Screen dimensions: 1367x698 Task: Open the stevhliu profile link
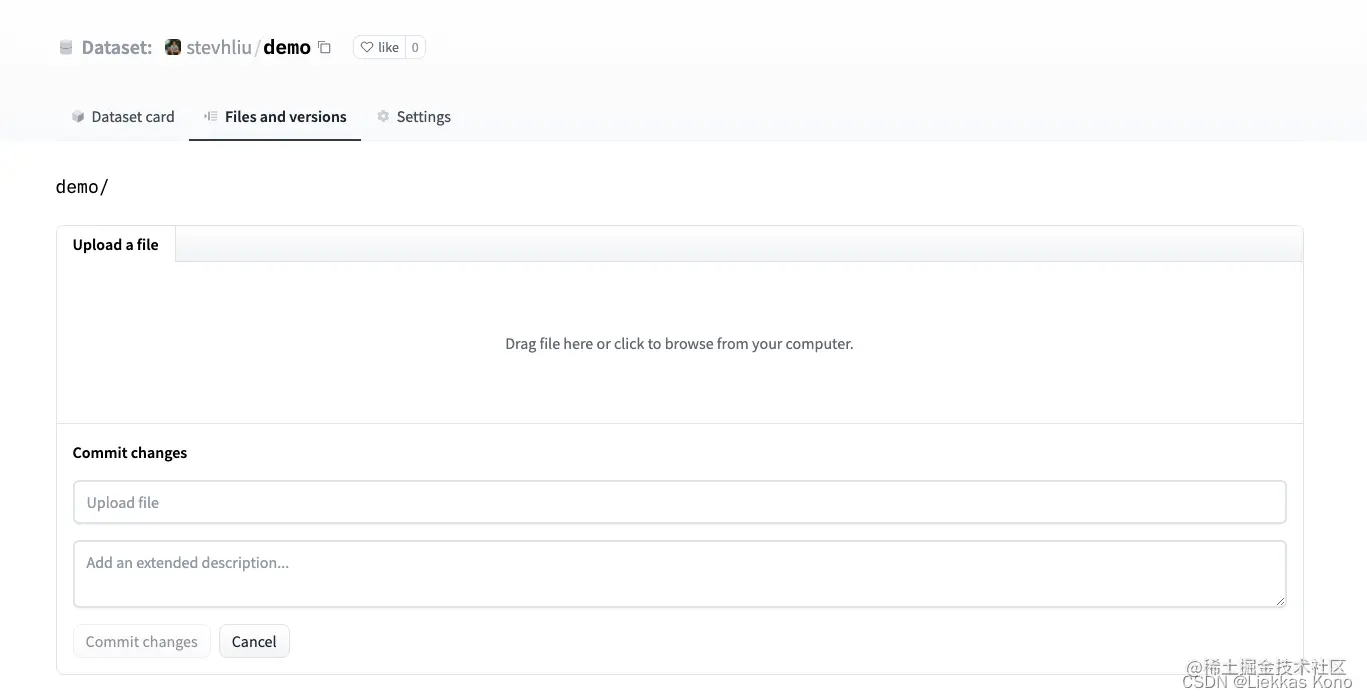(x=219, y=47)
